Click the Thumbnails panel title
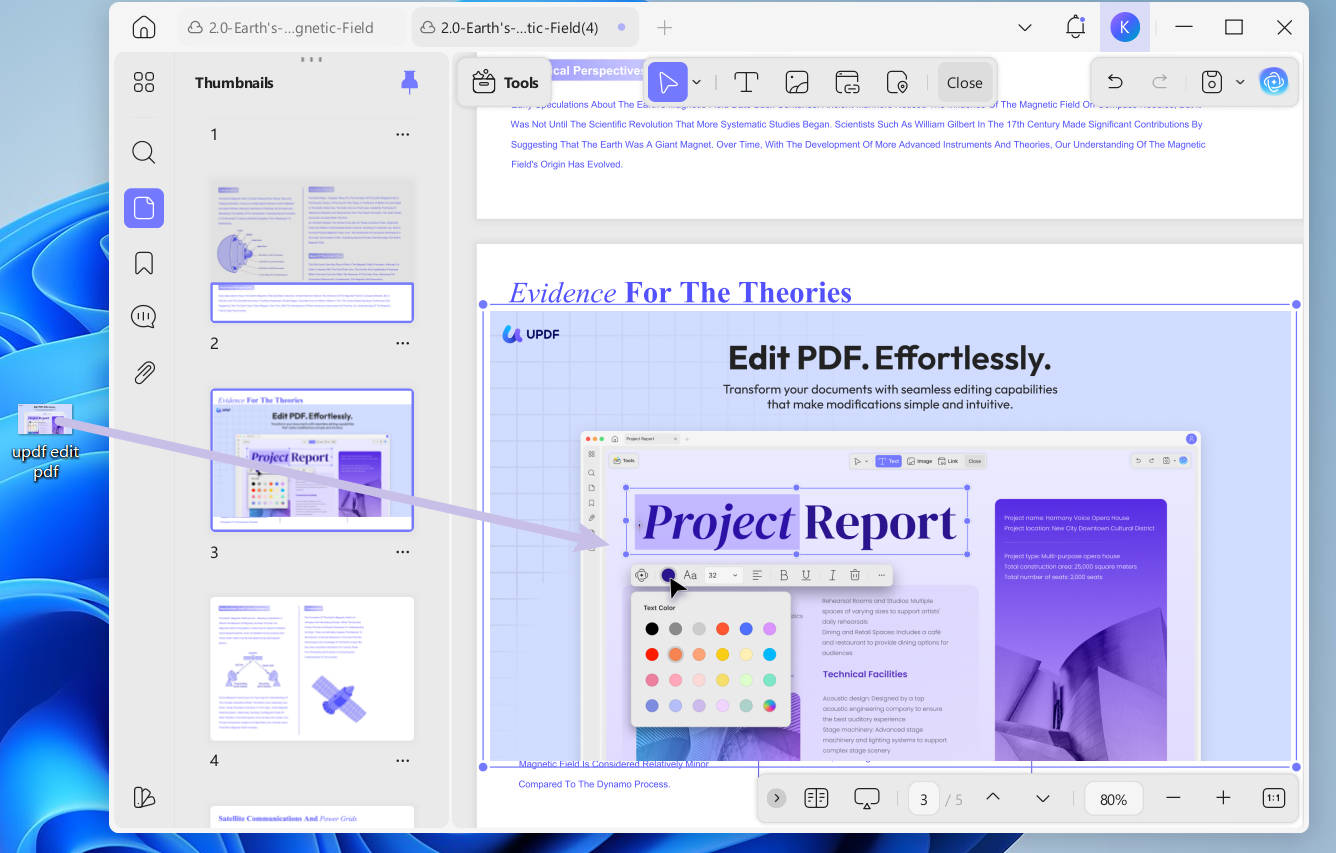Screen dimensions: 1336x853 pos(234,83)
